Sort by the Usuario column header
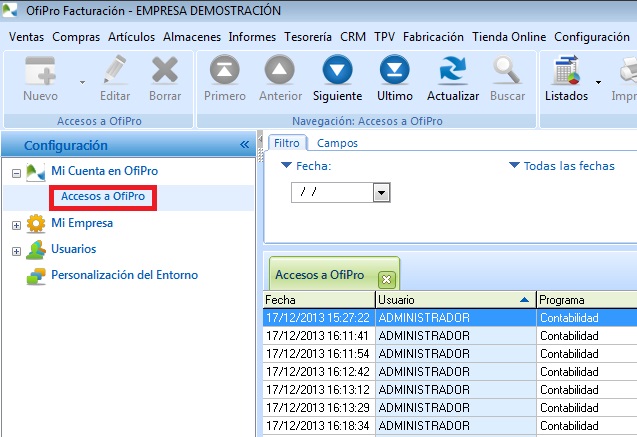The width and height of the screenshot is (637, 437). pyautogui.click(x=455, y=300)
